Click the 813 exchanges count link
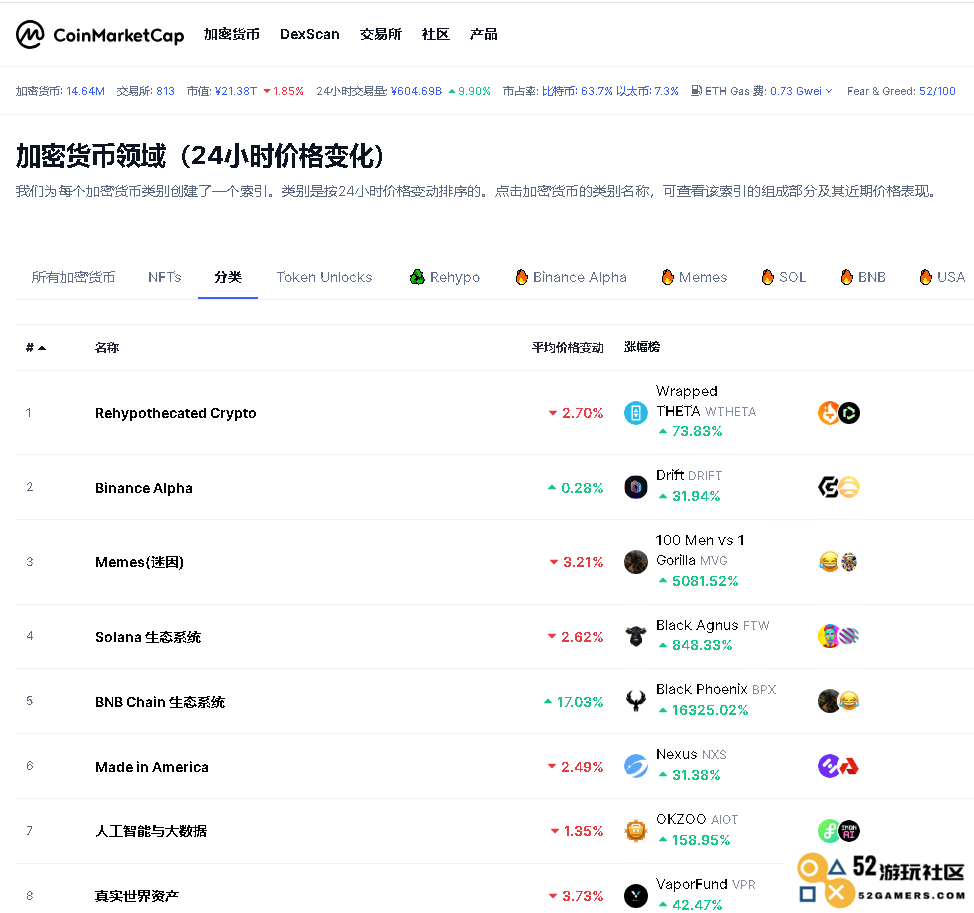The width and height of the screenshot is (974, 913). click(x=165, y=91)
